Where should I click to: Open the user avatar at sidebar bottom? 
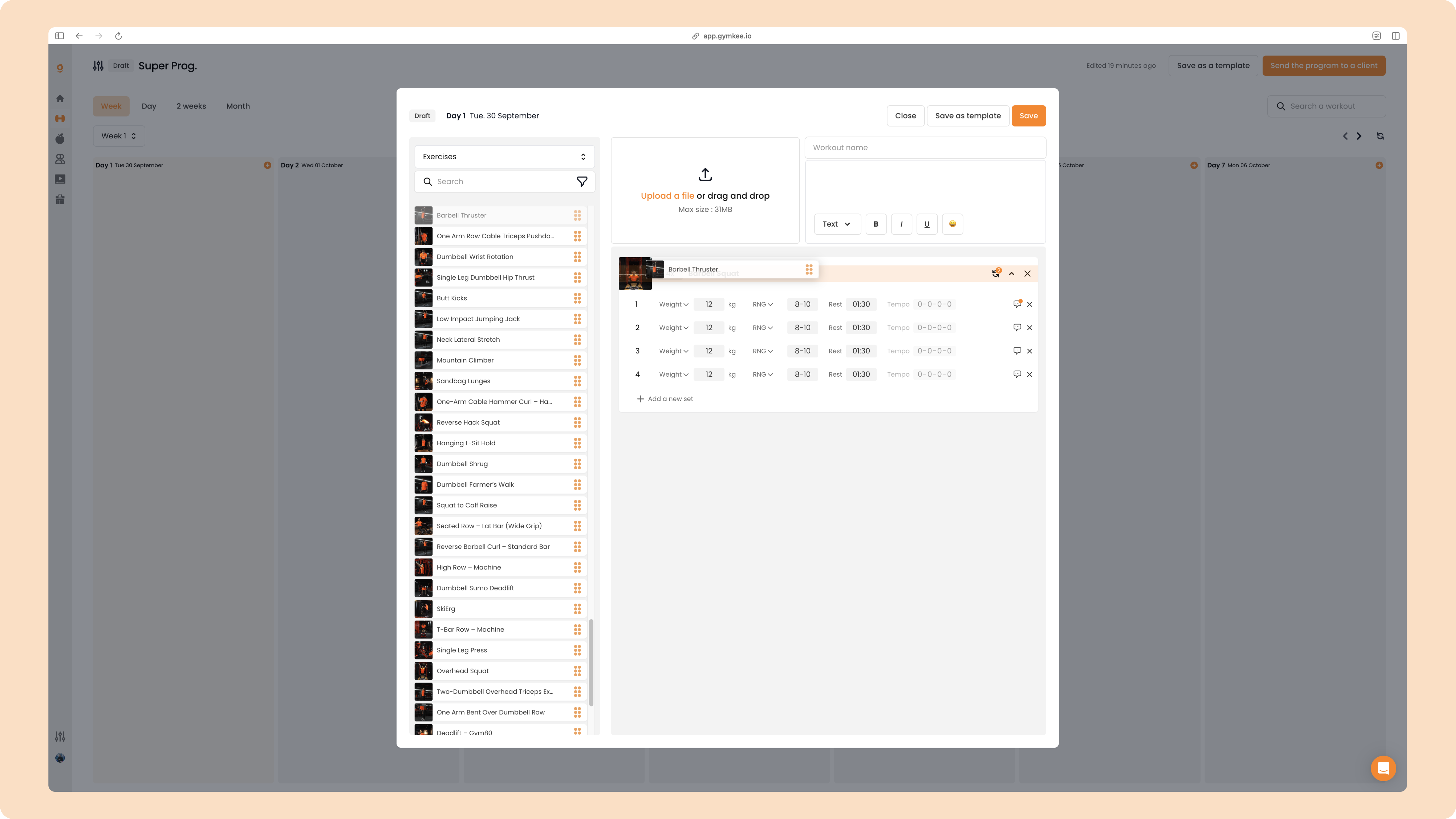point(60,758)
